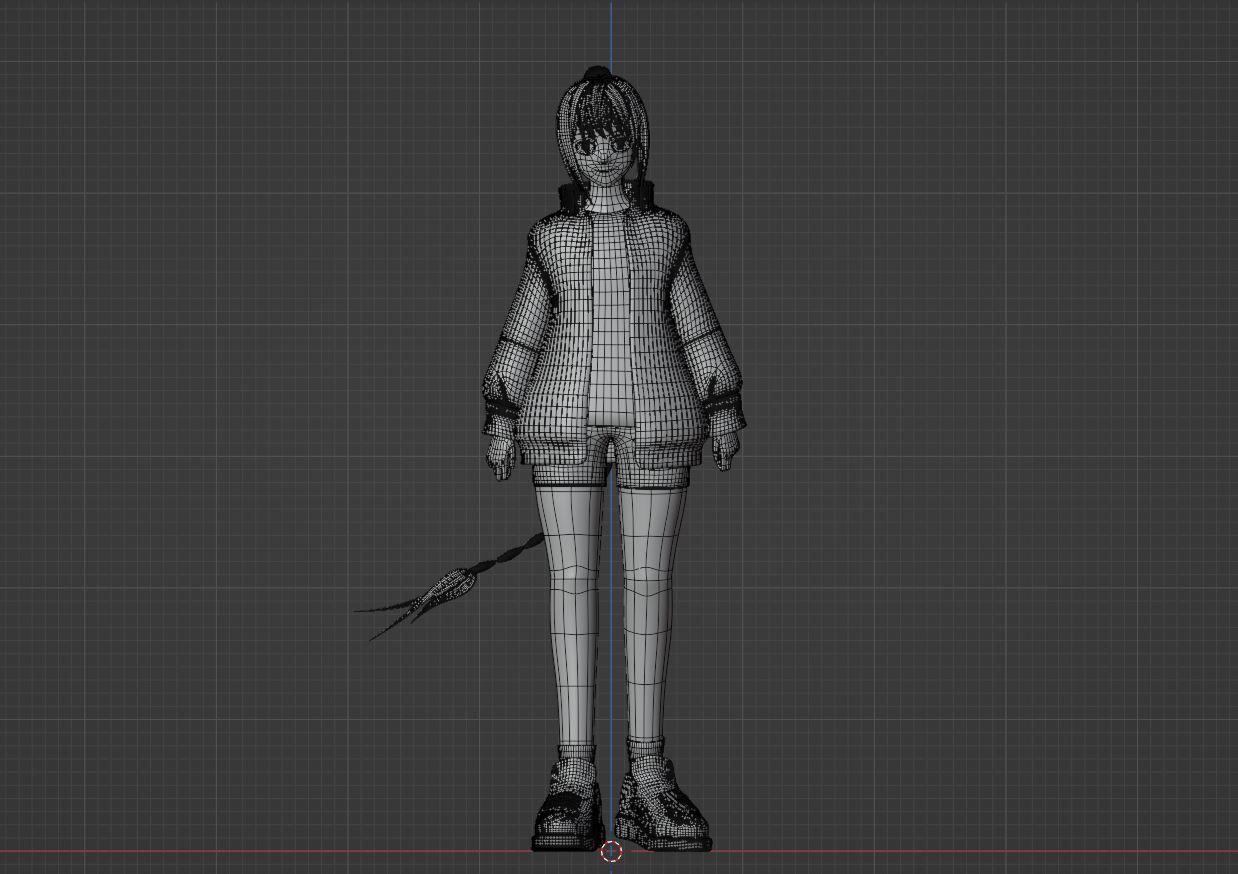Select the inner shirt under the open jacket
This screenshot has width=1238, height=874.
click(x=612, y=320)
